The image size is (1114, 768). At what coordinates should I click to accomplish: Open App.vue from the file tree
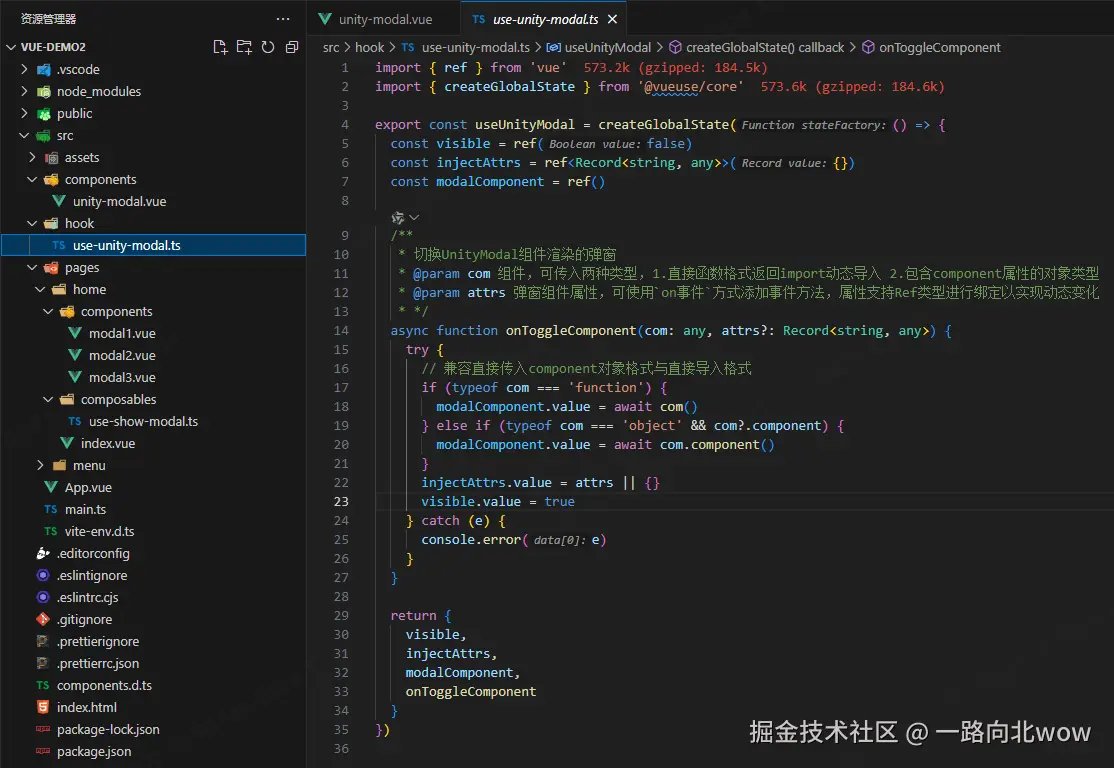(88, 487)
